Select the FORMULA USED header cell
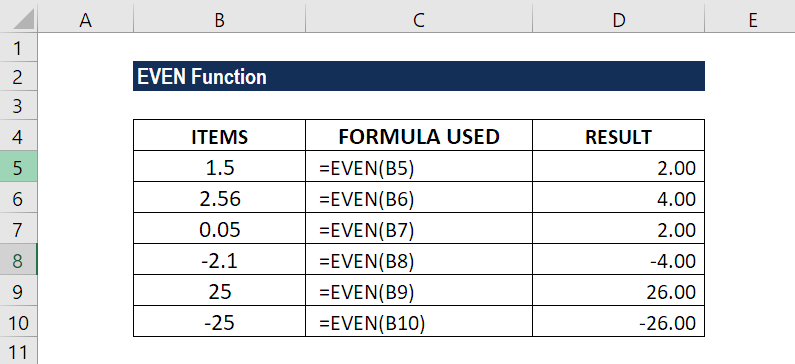 419,135
